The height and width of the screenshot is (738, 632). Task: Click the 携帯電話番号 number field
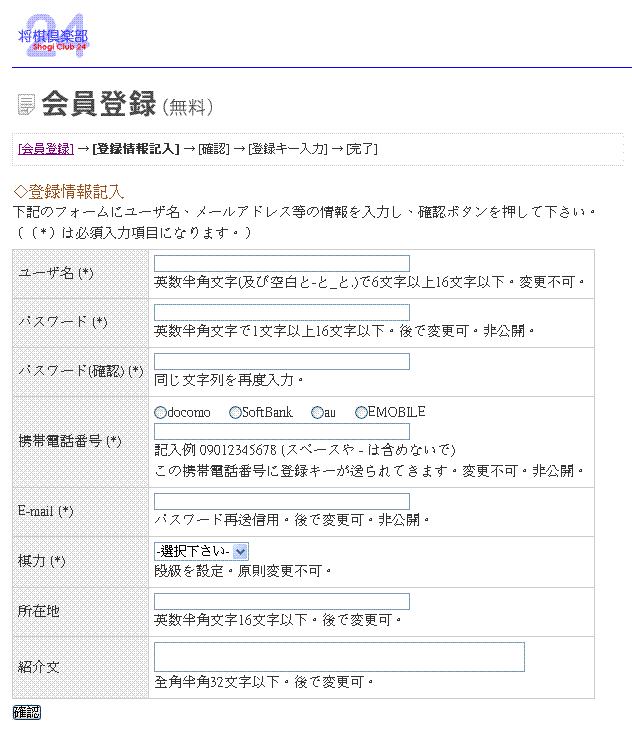pos(282,432)
